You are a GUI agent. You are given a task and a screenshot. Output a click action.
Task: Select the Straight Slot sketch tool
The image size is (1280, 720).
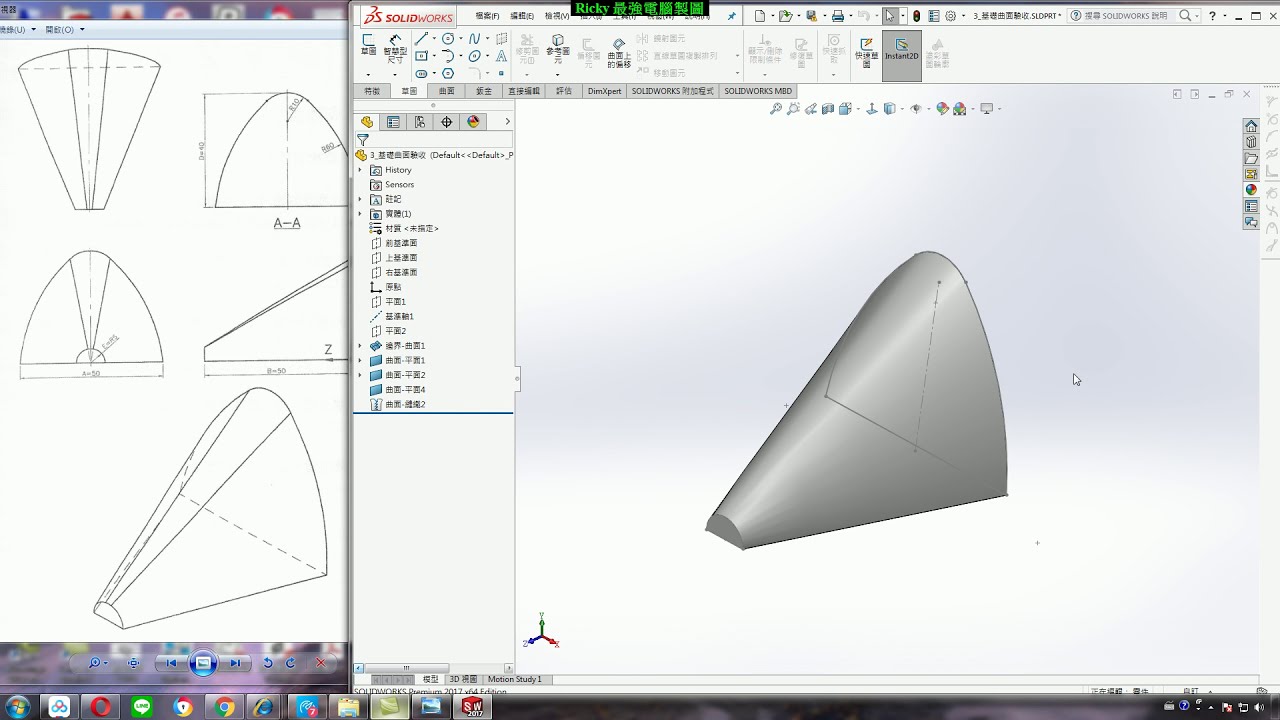(x=422, y=73)
